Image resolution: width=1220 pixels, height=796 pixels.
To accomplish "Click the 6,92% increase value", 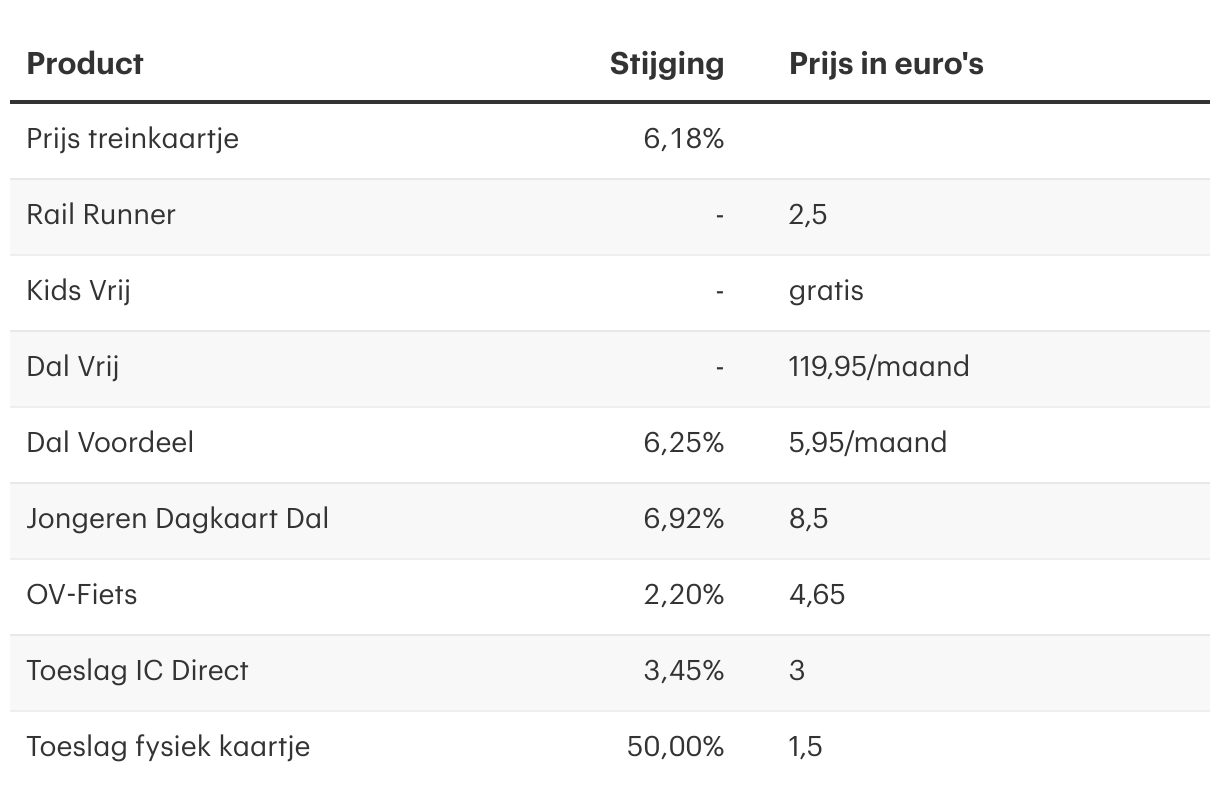I will (x=684, y=519).
